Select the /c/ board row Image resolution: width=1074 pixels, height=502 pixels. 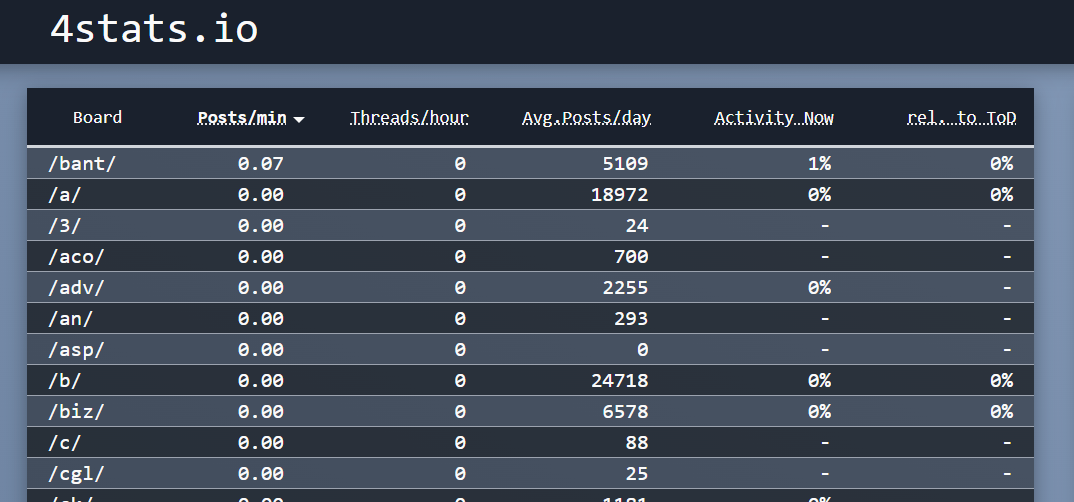click(x=64, y=442)
